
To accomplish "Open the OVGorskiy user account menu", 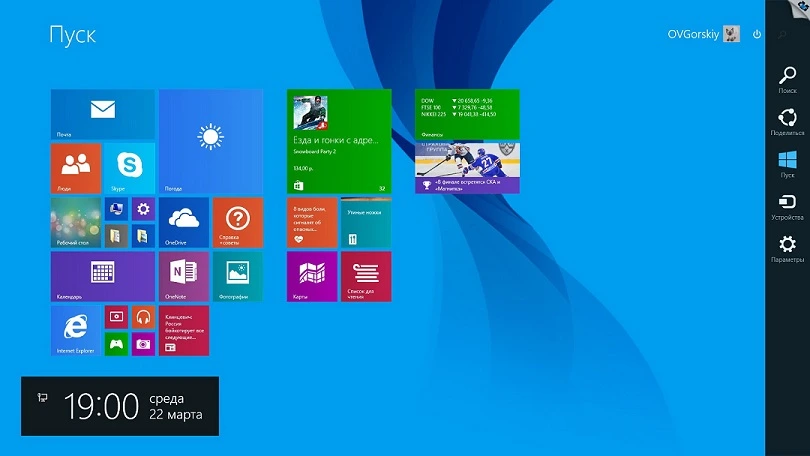I will 704,34.
